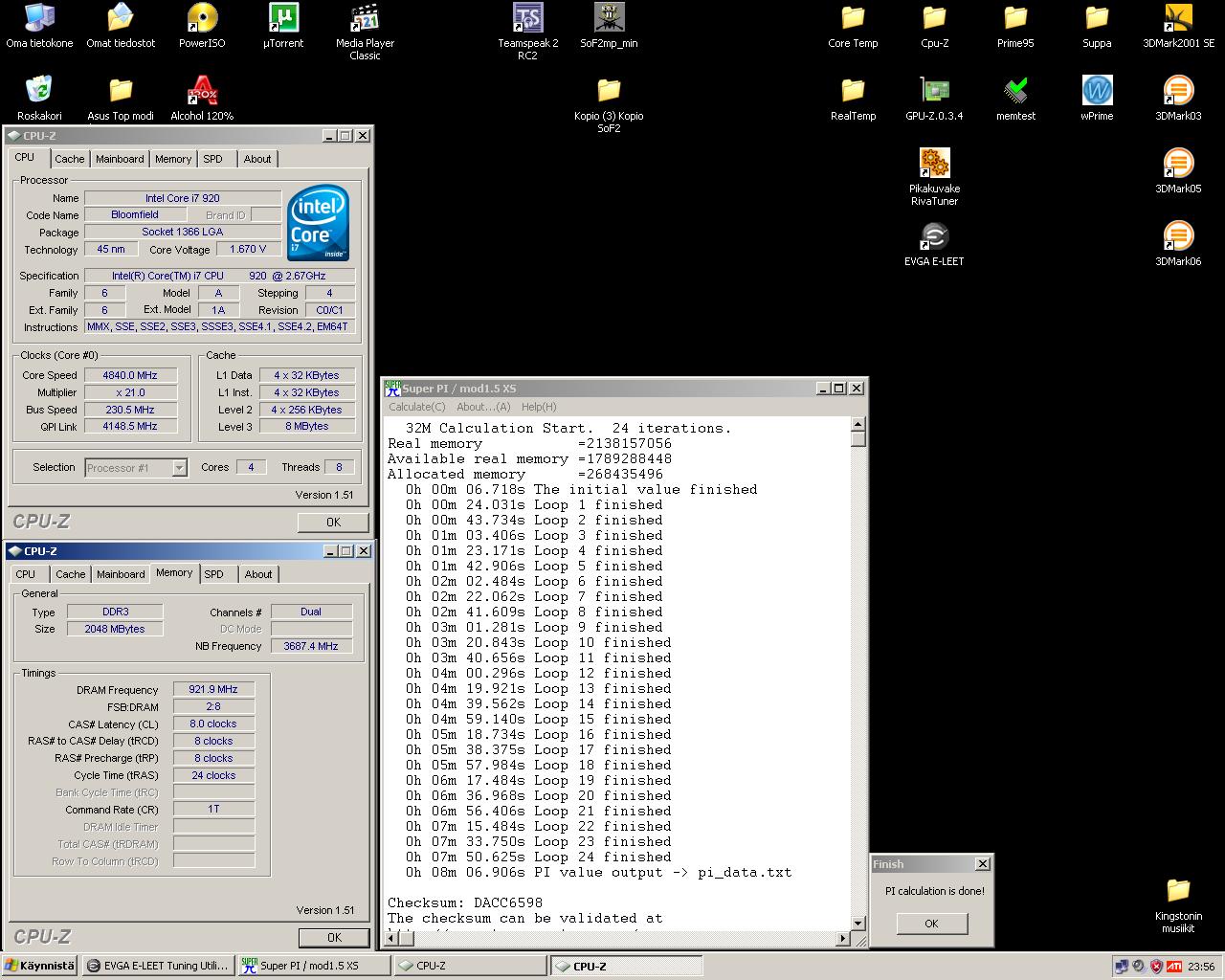Image resolution: width=1225 pixels, height=980 pixels.
Task: Click the Checksum: DACC6598 line
Action: 465,902
